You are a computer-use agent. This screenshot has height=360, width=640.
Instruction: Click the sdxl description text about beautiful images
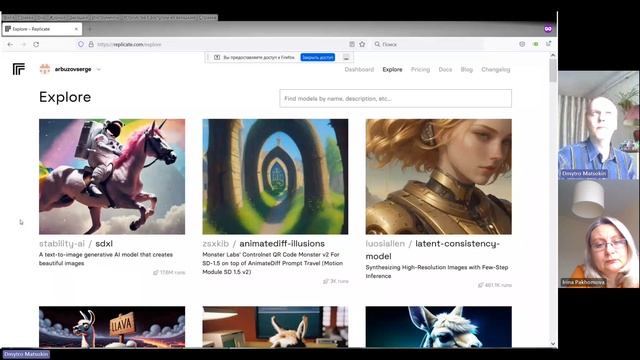tap(106, 259)
